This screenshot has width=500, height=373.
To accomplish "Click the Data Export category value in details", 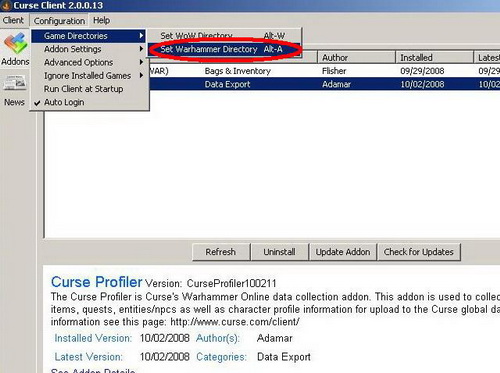I will pyautogui.click(x=284, y=357).
